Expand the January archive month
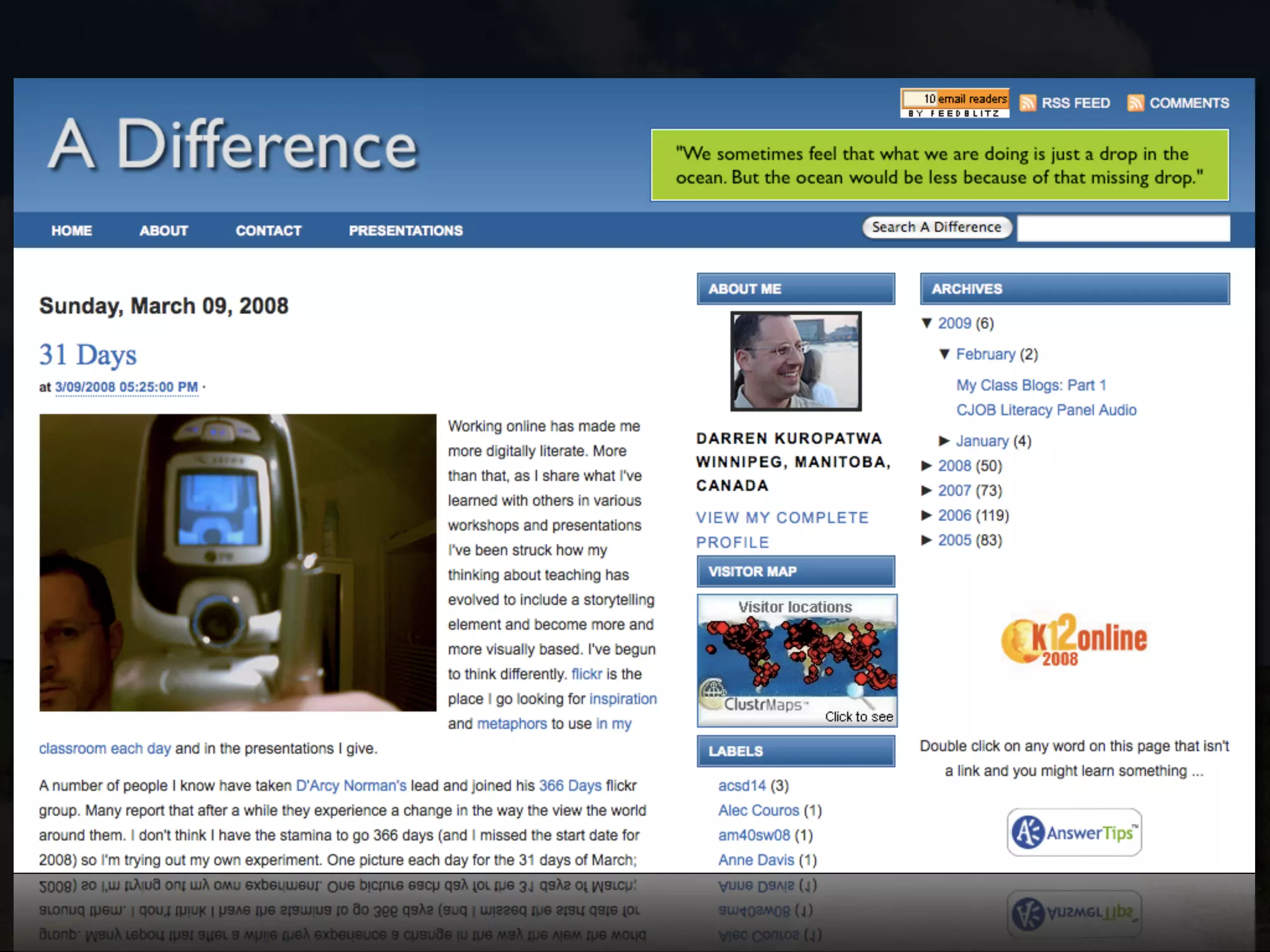This screenshot has height=952, width=1270. 944,441
